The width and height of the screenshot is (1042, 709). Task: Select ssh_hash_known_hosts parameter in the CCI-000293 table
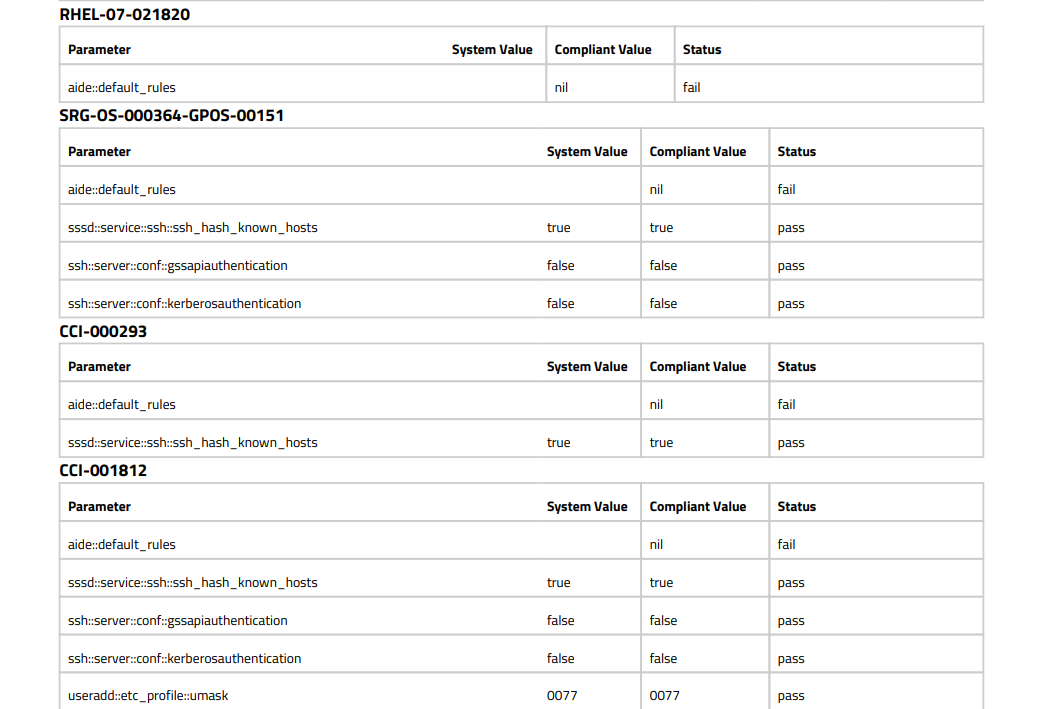coord(192,443)
